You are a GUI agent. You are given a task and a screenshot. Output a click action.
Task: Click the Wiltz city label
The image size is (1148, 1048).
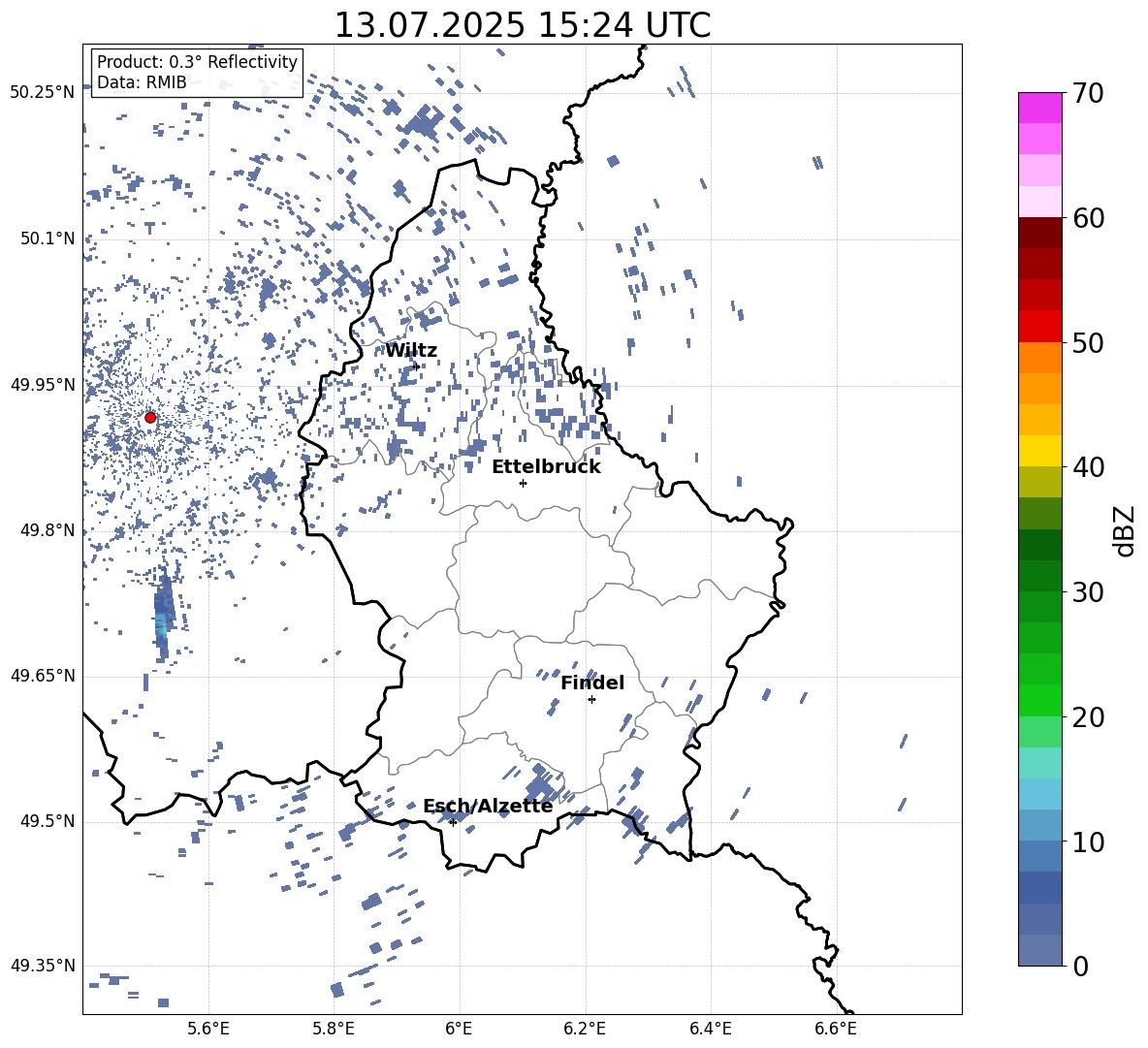coord(411,351)
